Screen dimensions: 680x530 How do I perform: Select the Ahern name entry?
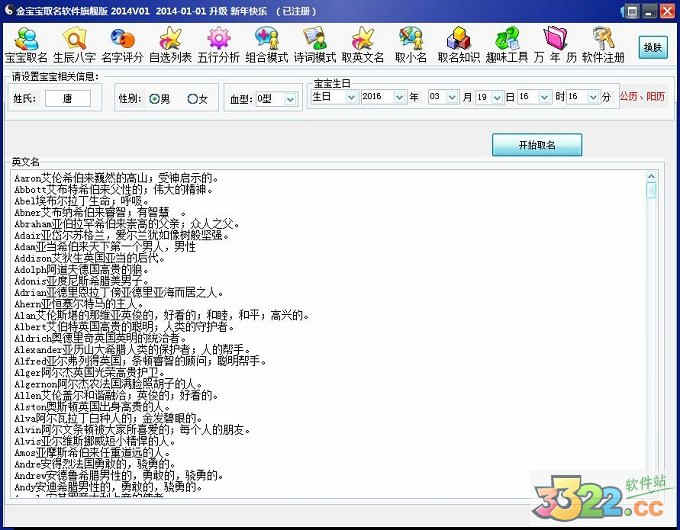[x=78, y=304]
